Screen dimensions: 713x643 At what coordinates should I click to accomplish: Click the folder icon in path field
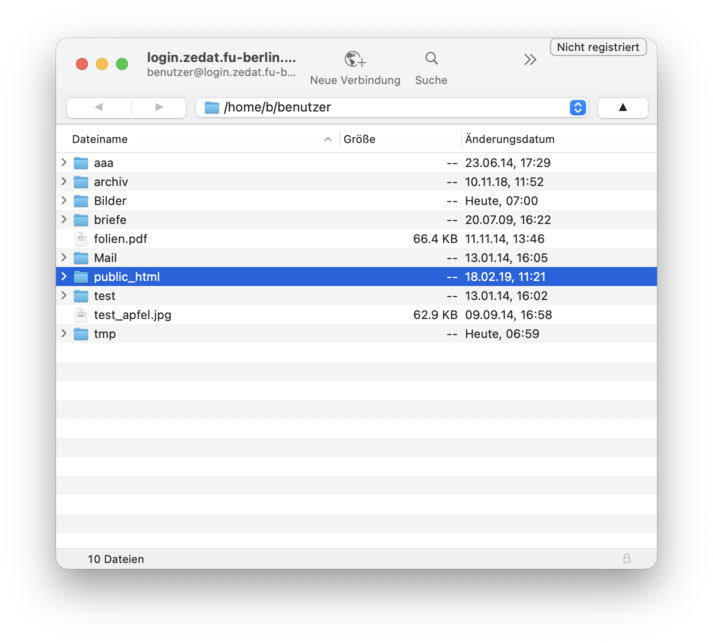(212, 108)
